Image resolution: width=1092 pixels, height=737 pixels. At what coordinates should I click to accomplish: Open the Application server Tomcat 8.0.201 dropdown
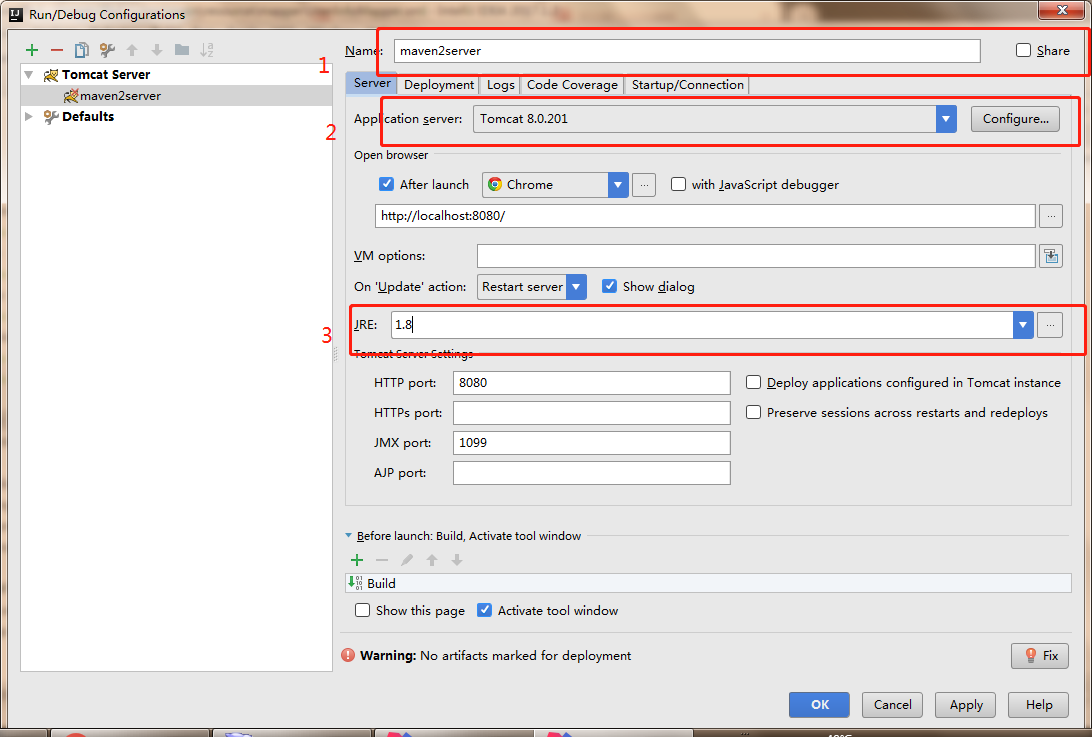tap(946, 119)
